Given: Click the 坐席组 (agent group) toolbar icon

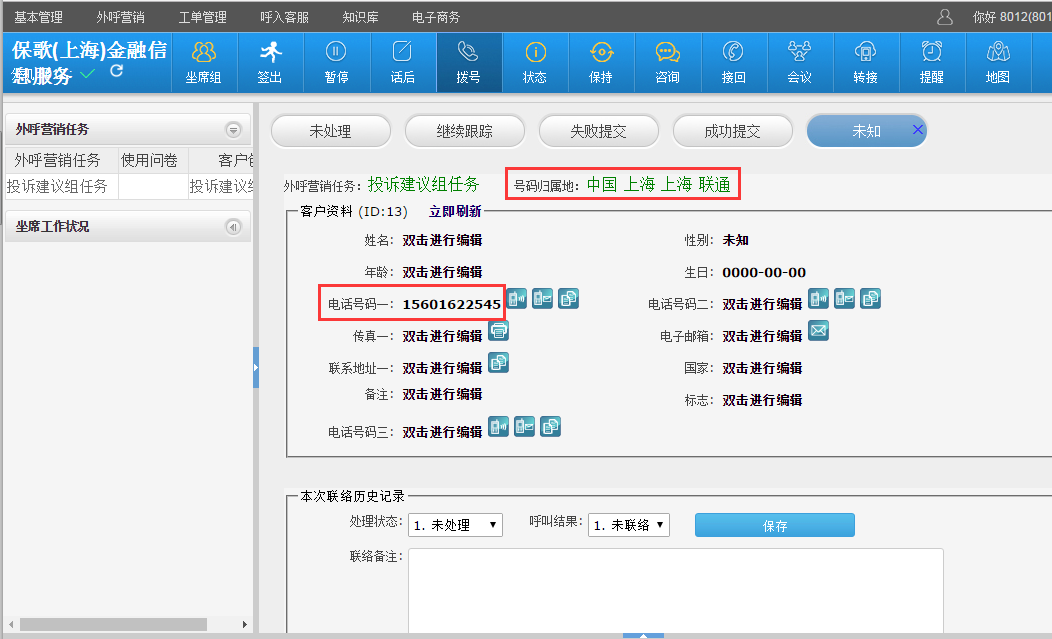Looking at the screenshot, I should pos(203,62).
